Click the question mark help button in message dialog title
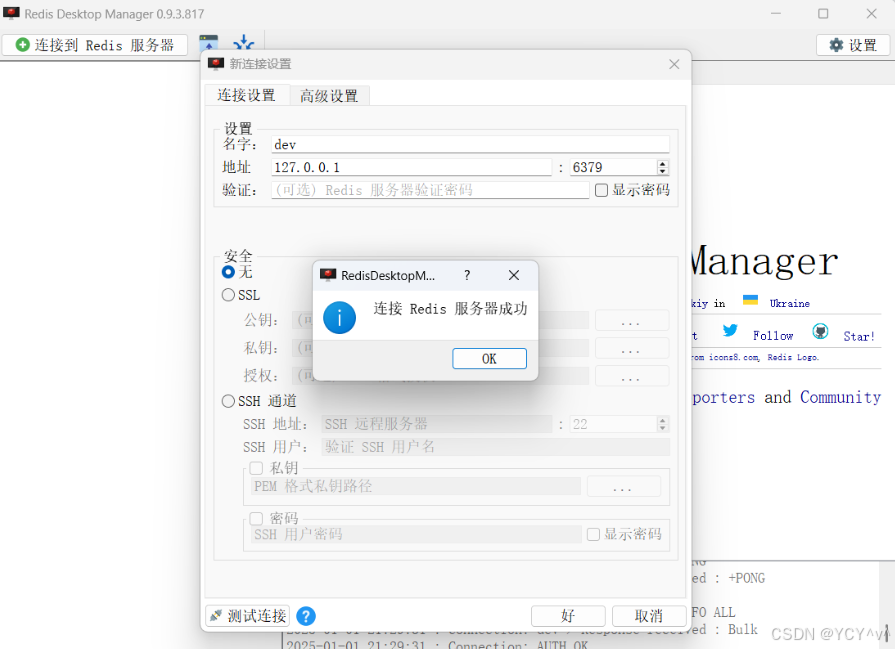895x649 pixels. [467, 275]
